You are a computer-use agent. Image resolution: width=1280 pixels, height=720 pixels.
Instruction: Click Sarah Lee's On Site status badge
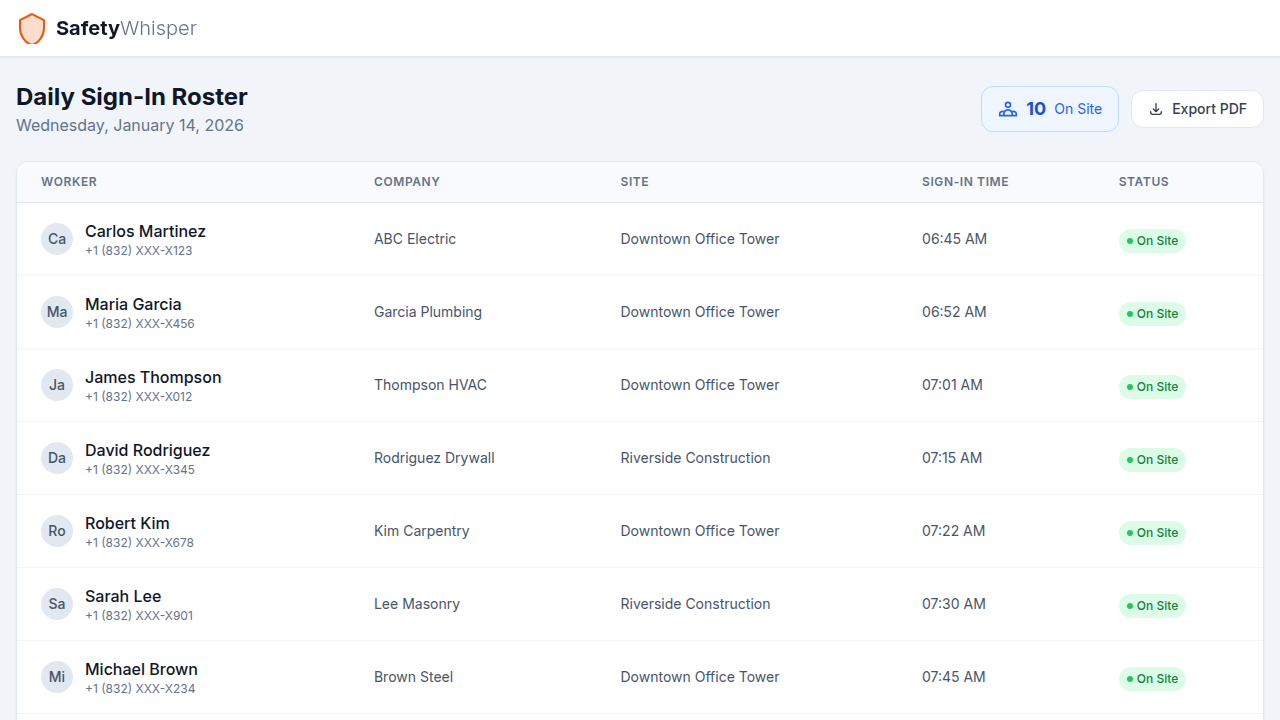click(1152, 606)
